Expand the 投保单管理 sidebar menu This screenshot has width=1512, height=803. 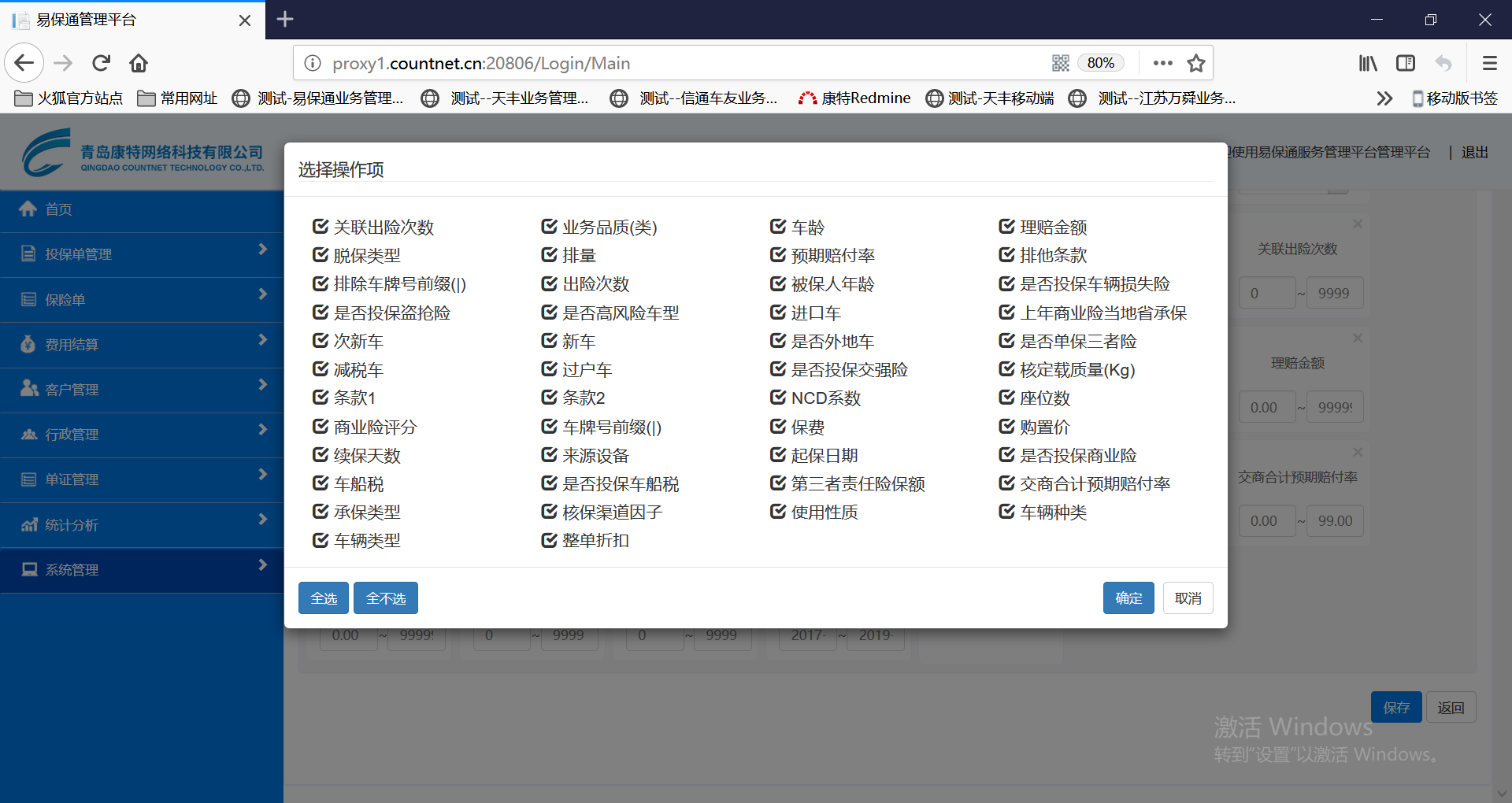pos(142,253)
